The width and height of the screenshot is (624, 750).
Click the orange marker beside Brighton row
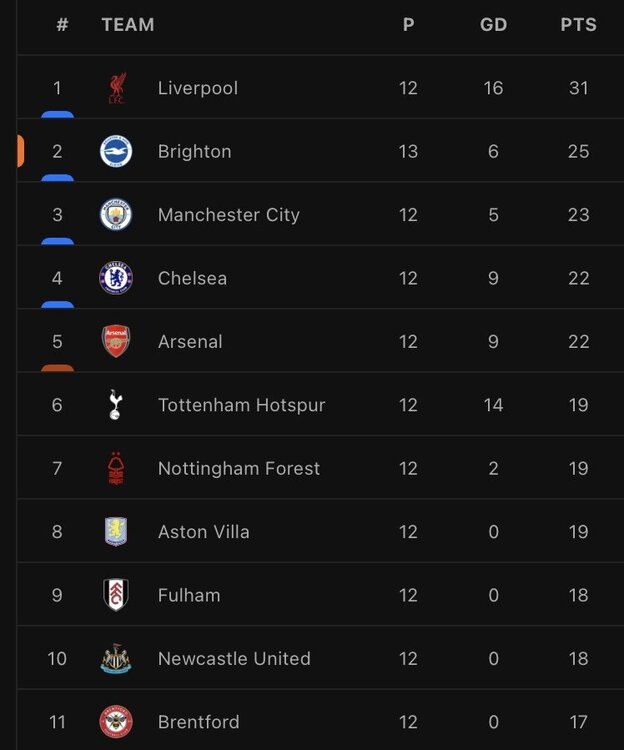21,151
